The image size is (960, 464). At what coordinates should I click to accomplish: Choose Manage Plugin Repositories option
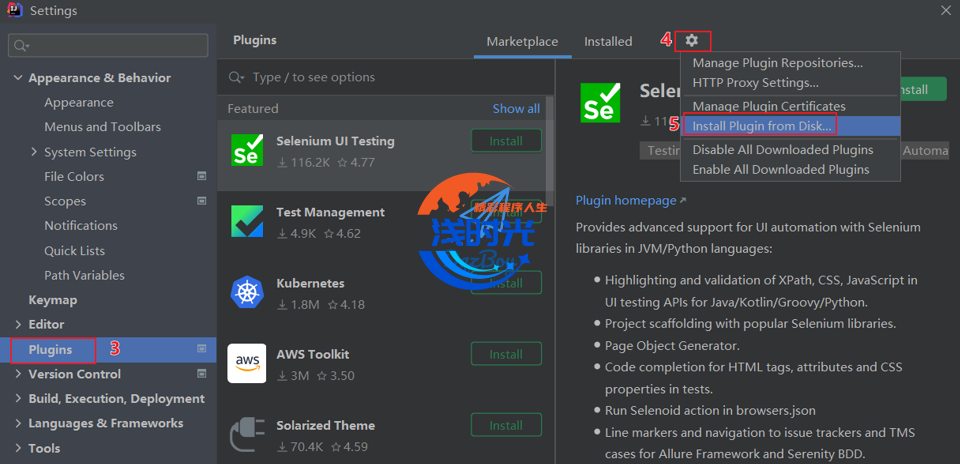[777, 63]
